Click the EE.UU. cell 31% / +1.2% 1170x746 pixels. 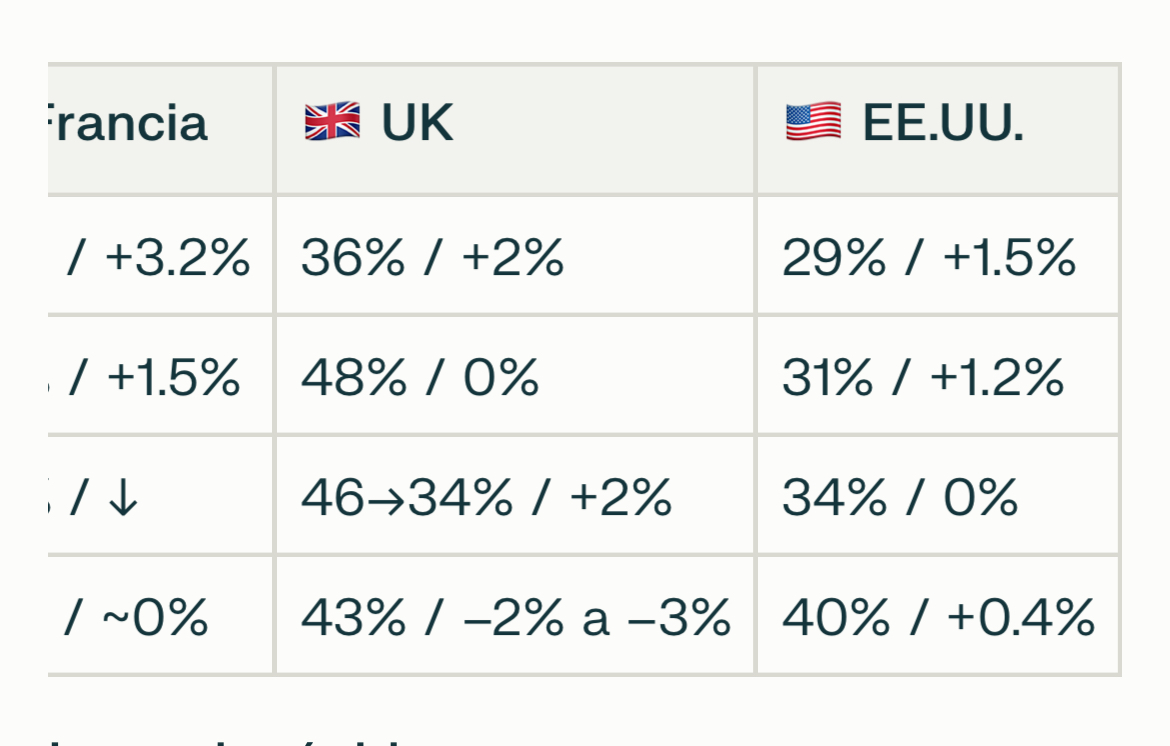[922, 377]
